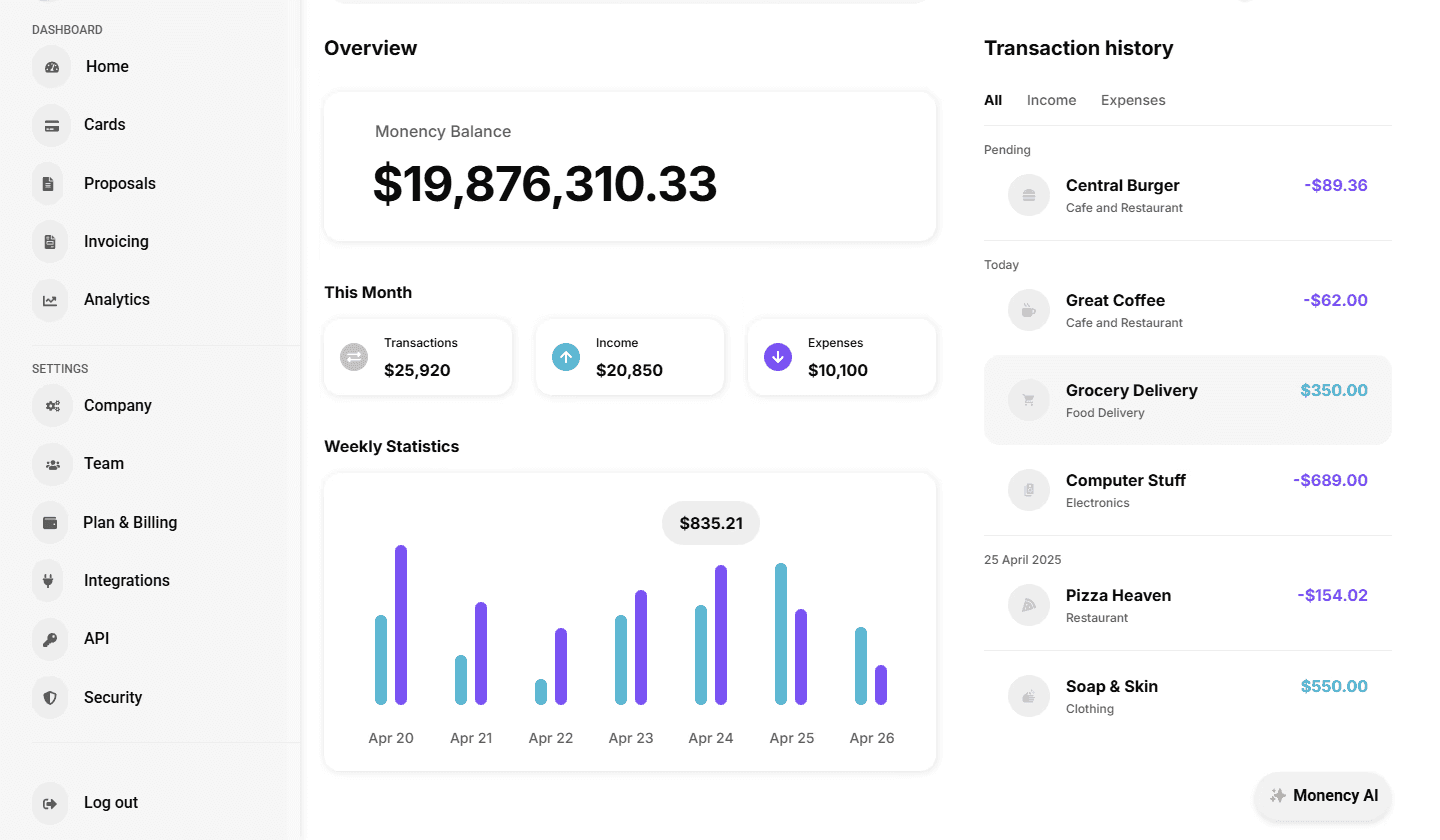Click the Pizza Heaven pizza slice icon
The image size is (1440, 840).
(1029, 606)
